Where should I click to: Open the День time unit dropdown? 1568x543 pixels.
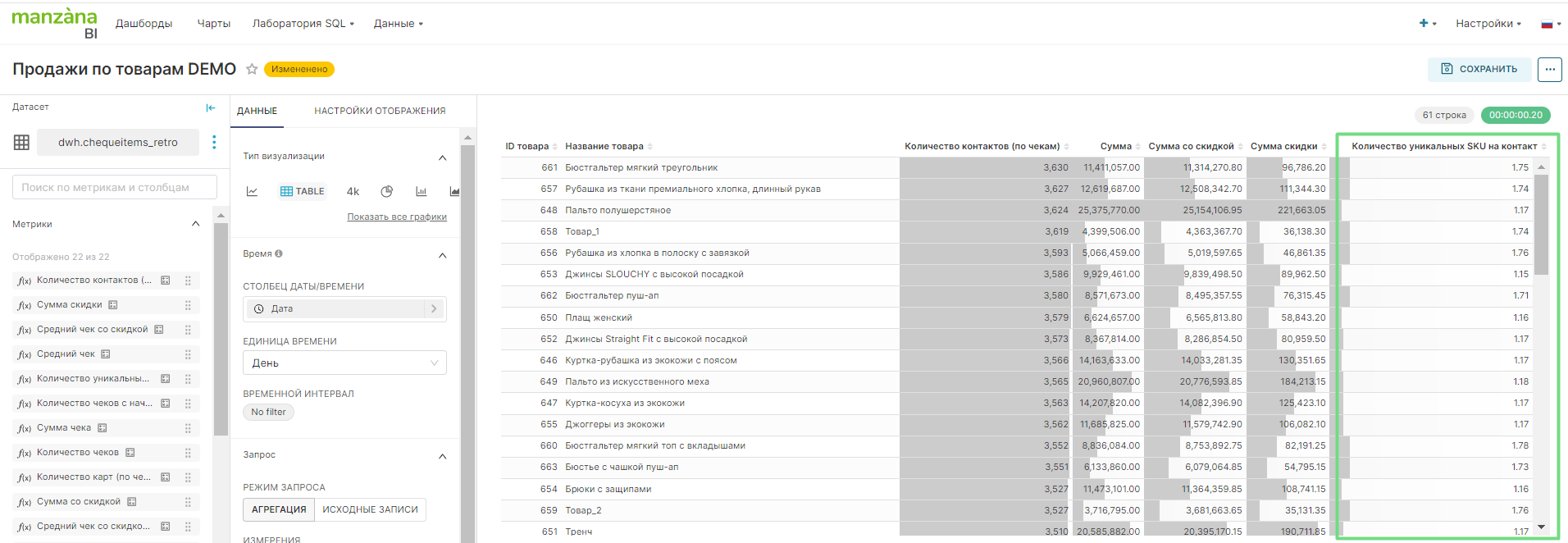click(x=344, y=363)
